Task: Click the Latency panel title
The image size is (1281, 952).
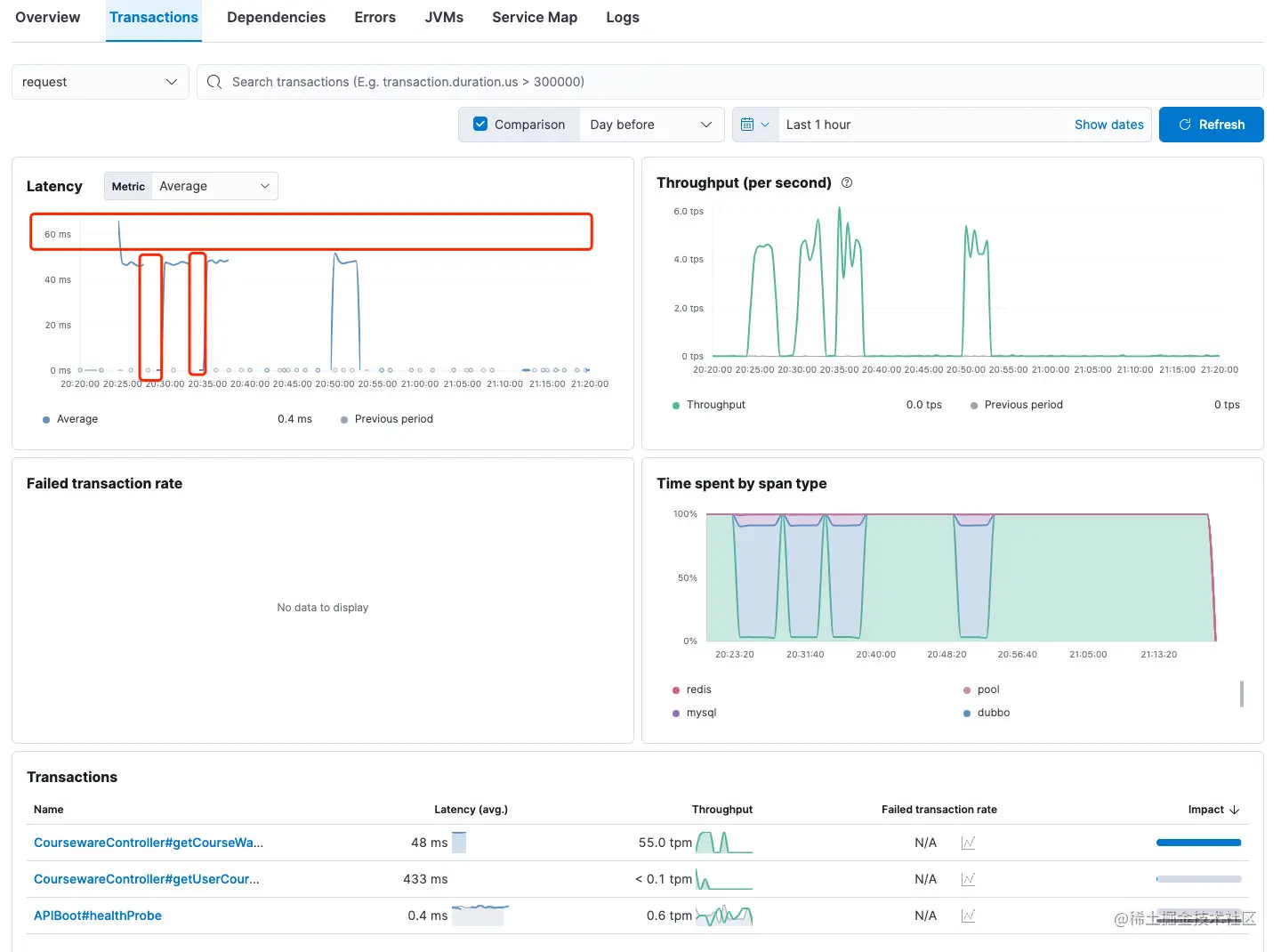Action: pyautogui.click(x=54, y=186)
